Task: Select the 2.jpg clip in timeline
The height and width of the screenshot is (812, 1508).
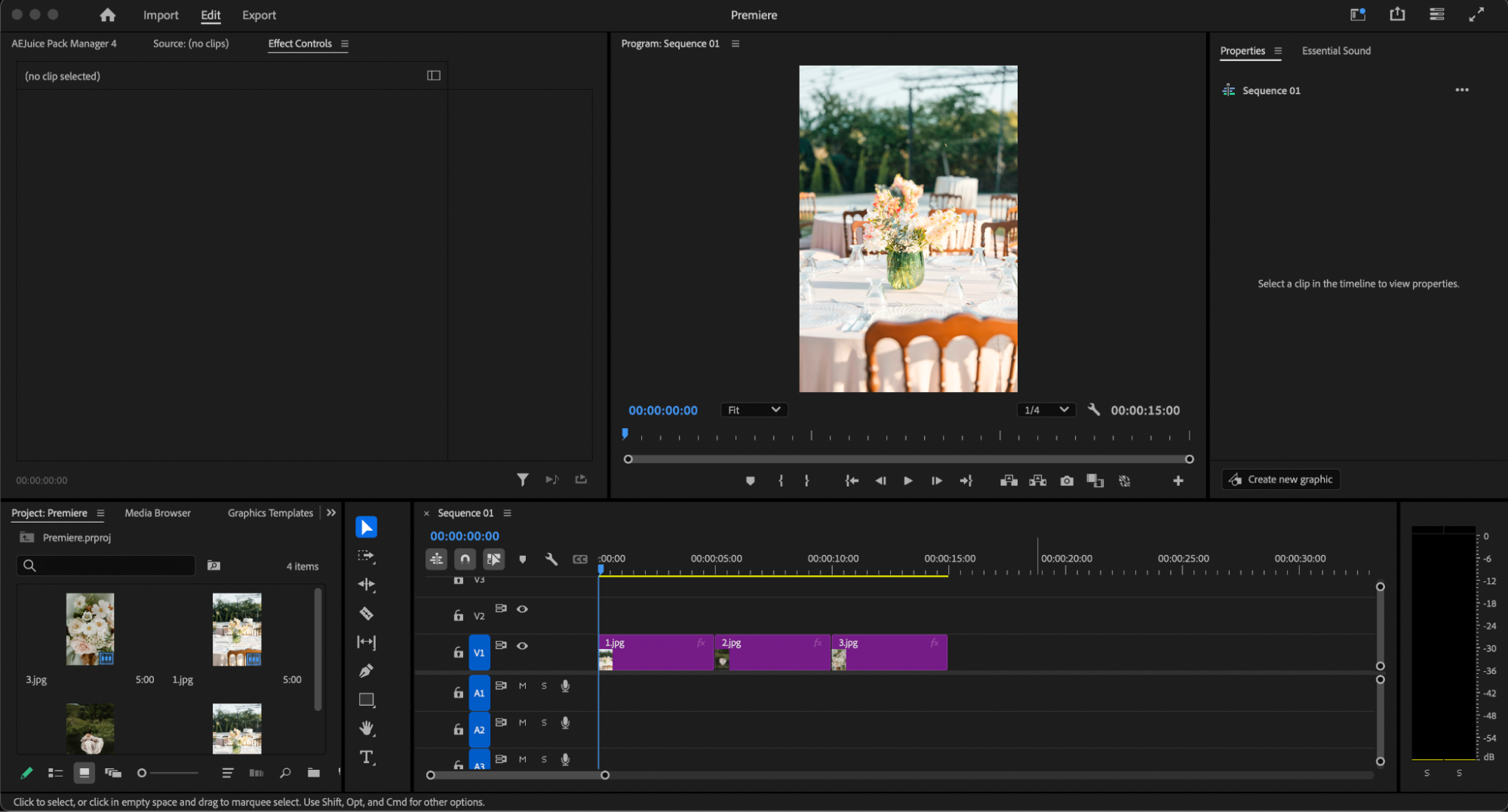Action: pyautogui.click(x=772, y=653)
